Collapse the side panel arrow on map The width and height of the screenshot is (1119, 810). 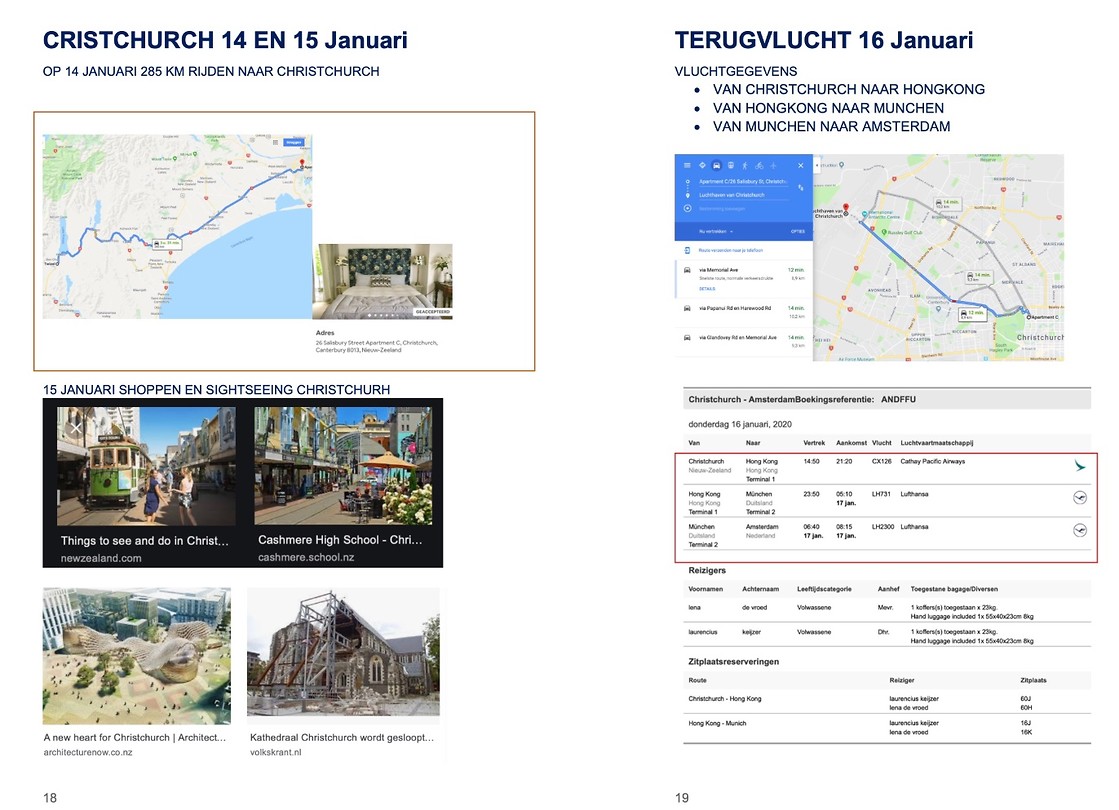pyautogui.click(x=816, y=165)
